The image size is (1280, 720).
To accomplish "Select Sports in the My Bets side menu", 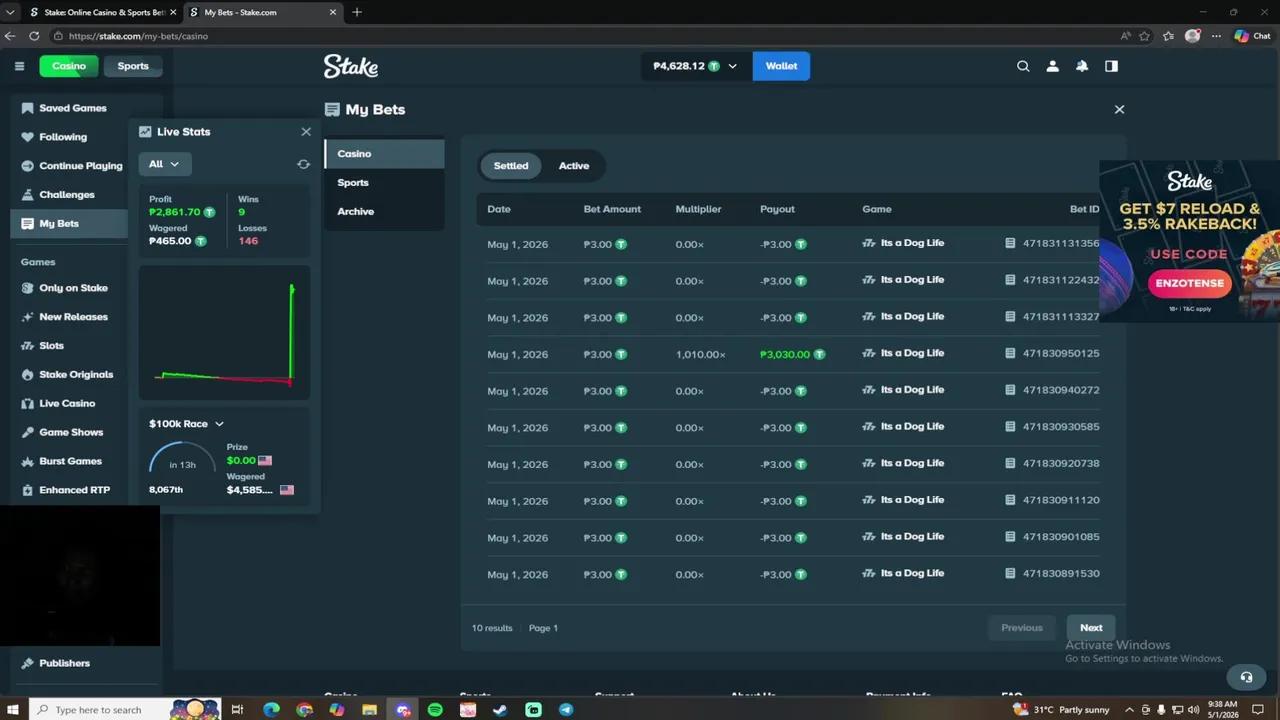I will pos(384,183).
